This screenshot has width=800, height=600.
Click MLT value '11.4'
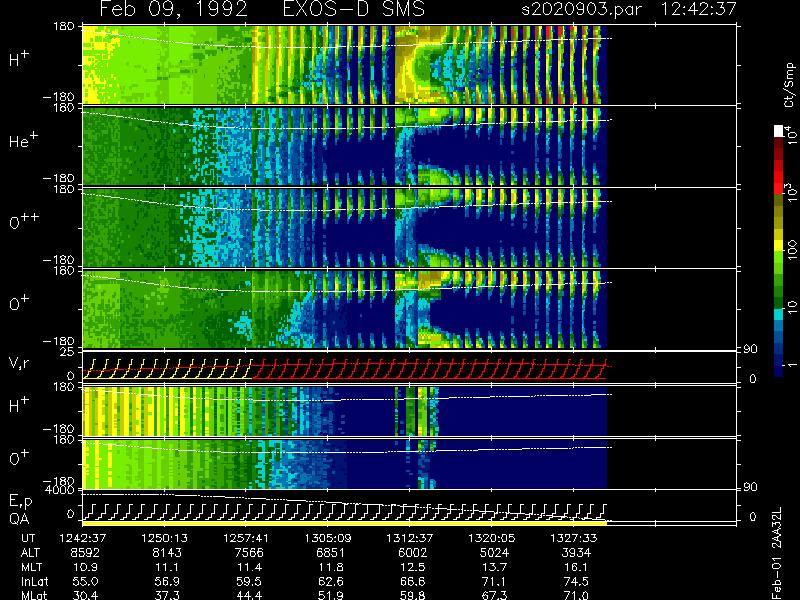[x=249, y=567]
